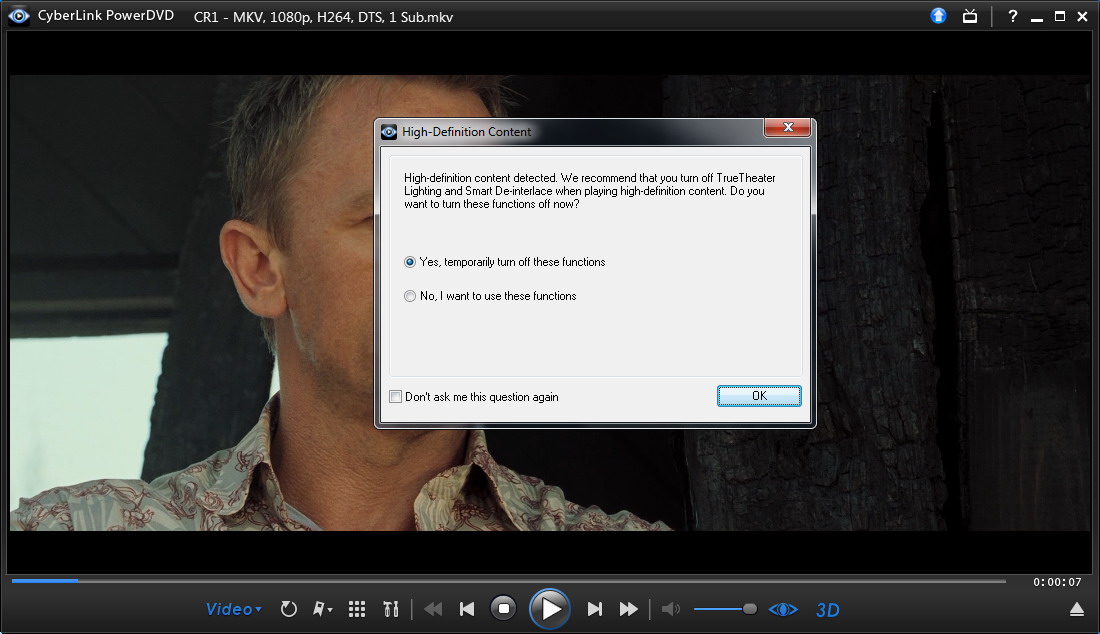
Task: Select 'Yes, temporarily turn off these functions'
Action: 410,262
